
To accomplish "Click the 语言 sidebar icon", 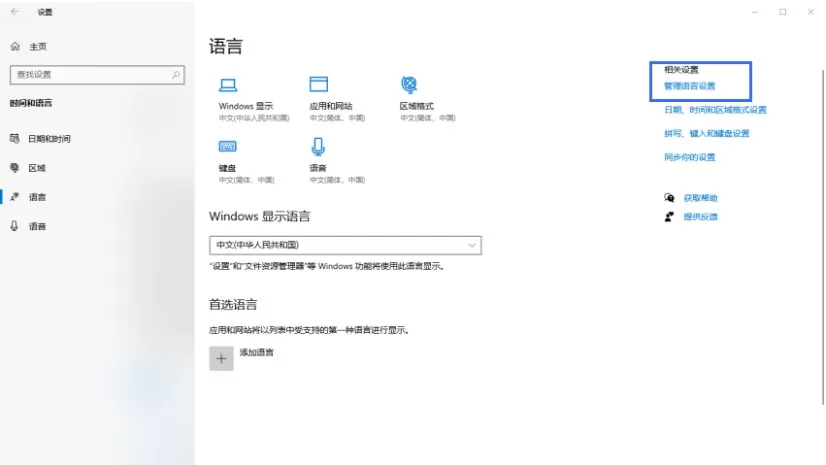I will [15, 197].
